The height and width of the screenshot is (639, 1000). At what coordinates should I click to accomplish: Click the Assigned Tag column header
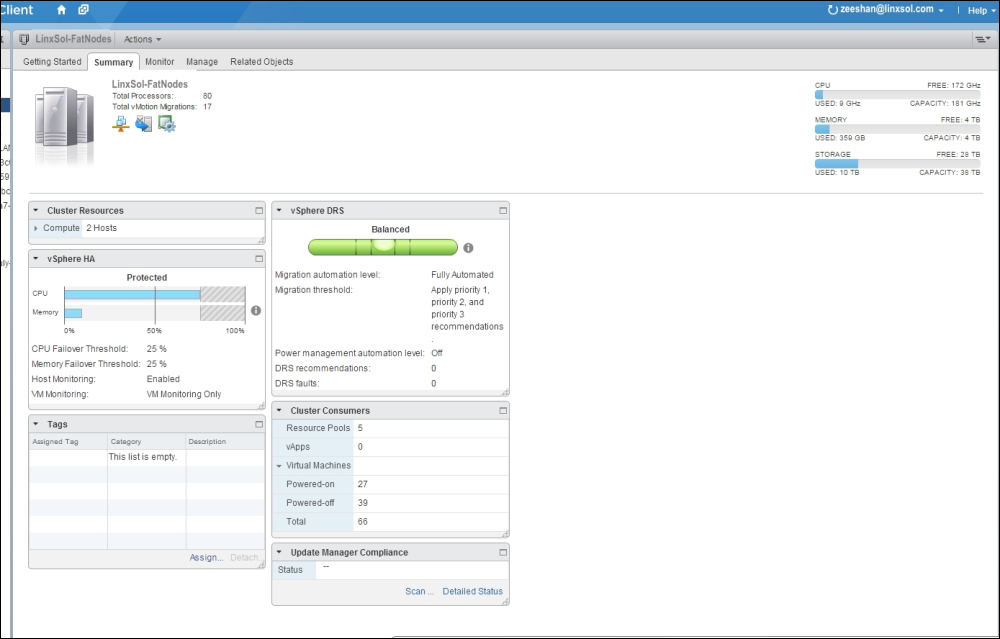click(68, 441)
